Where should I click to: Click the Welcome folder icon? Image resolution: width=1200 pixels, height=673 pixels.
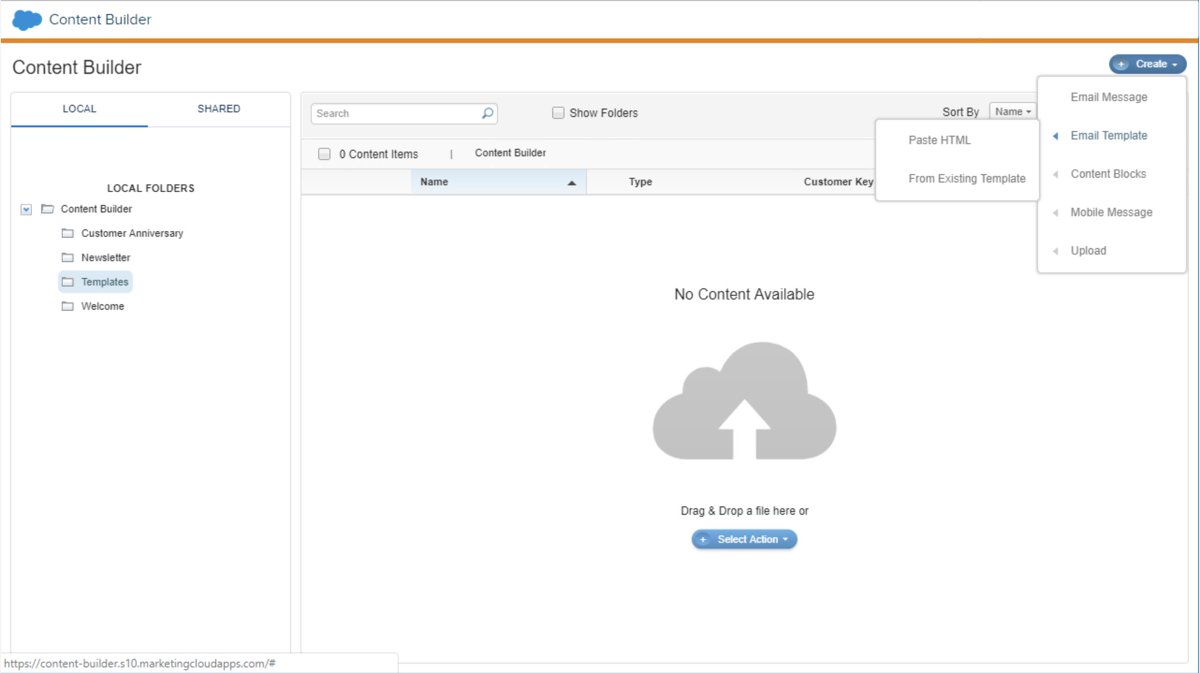(68, 306)
